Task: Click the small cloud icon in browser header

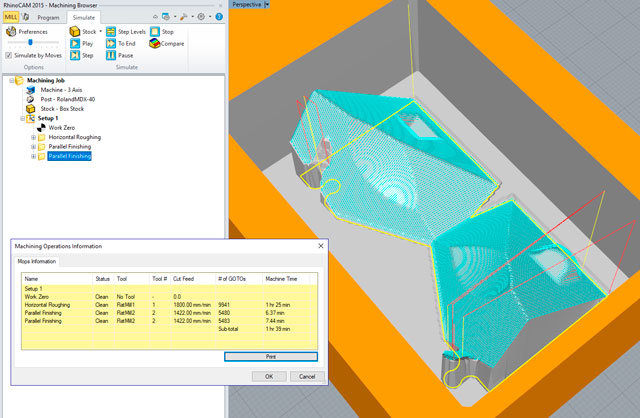Action: click(x=155, y=17)
